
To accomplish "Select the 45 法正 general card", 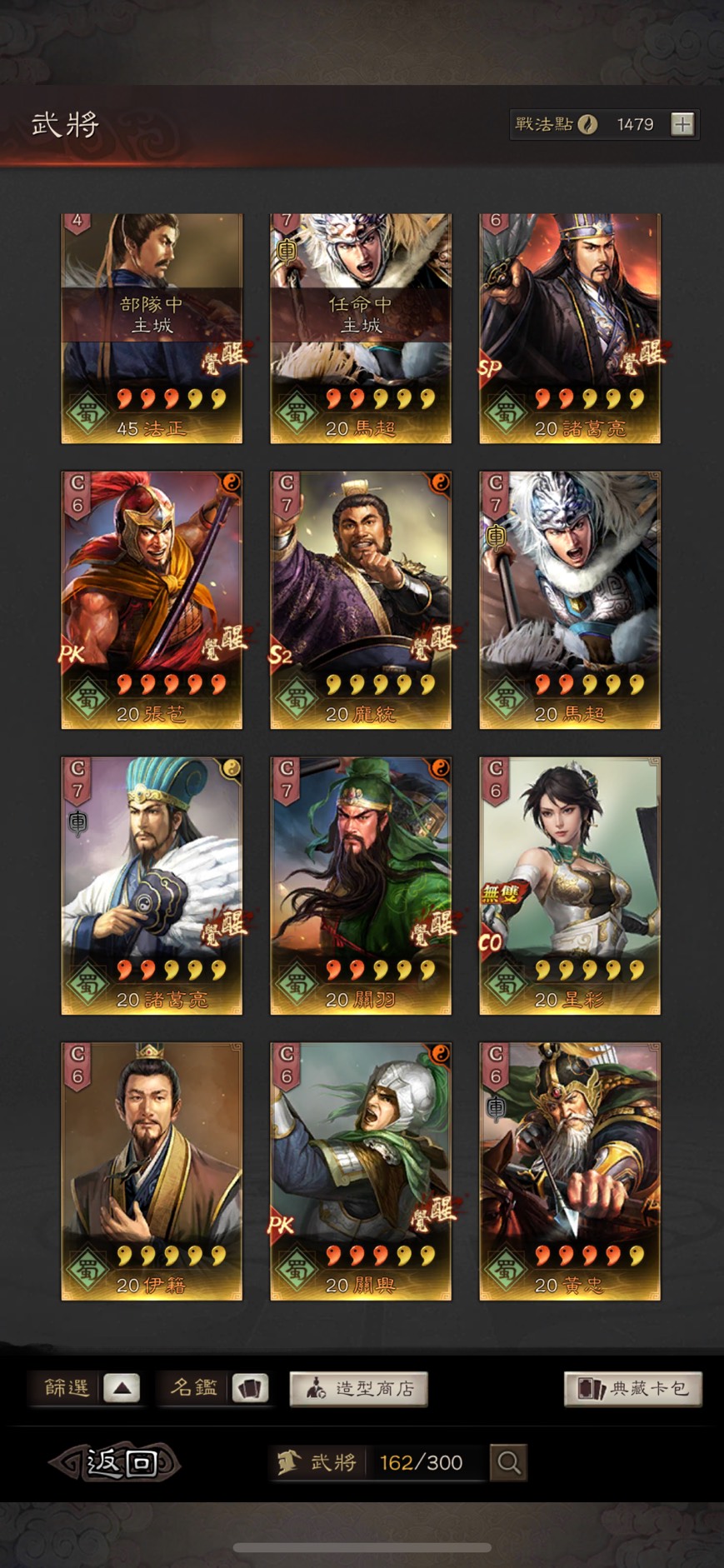I will [152, 328].
